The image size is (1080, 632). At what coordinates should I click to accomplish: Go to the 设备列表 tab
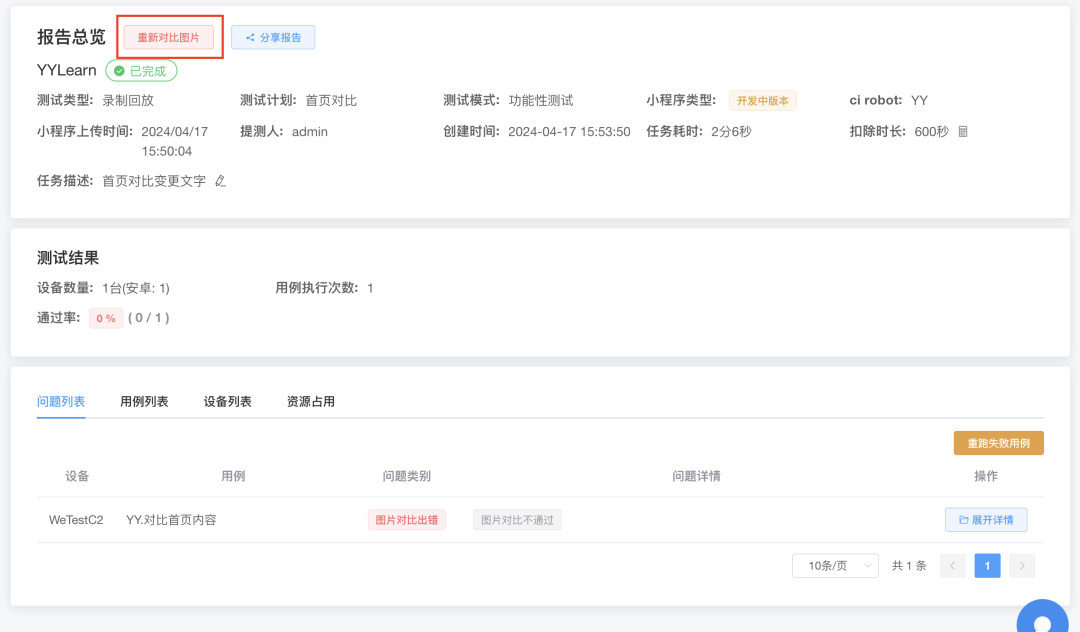[x=227, y=401]
